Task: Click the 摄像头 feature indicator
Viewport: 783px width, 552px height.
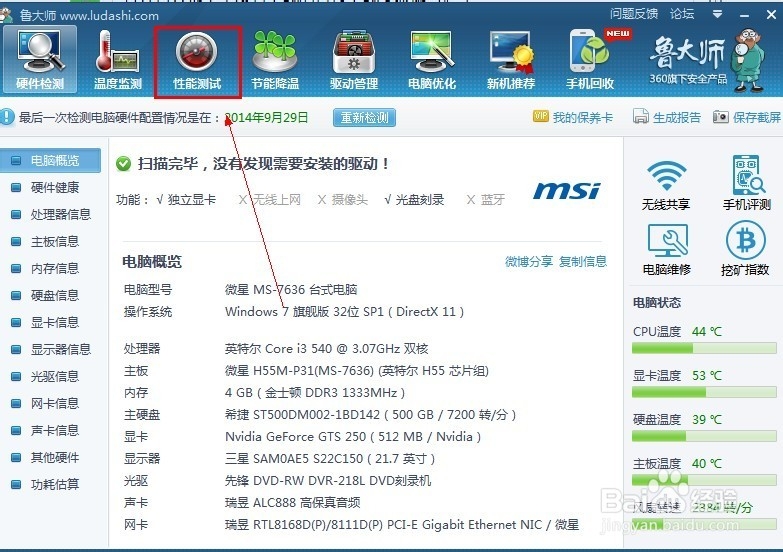Action: (343, 200)
